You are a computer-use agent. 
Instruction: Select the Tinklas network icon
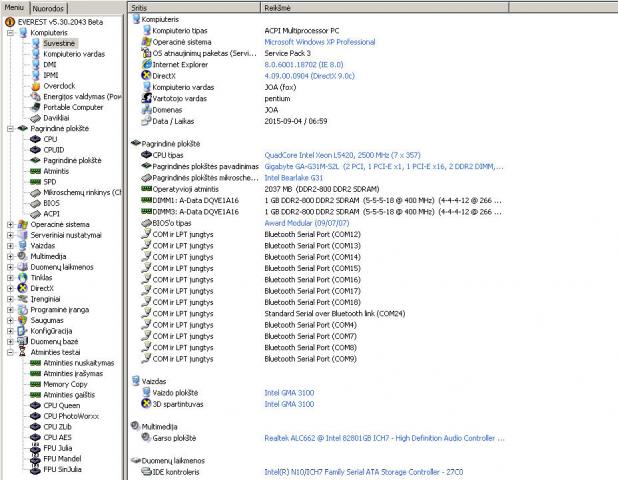click(22, 277)
